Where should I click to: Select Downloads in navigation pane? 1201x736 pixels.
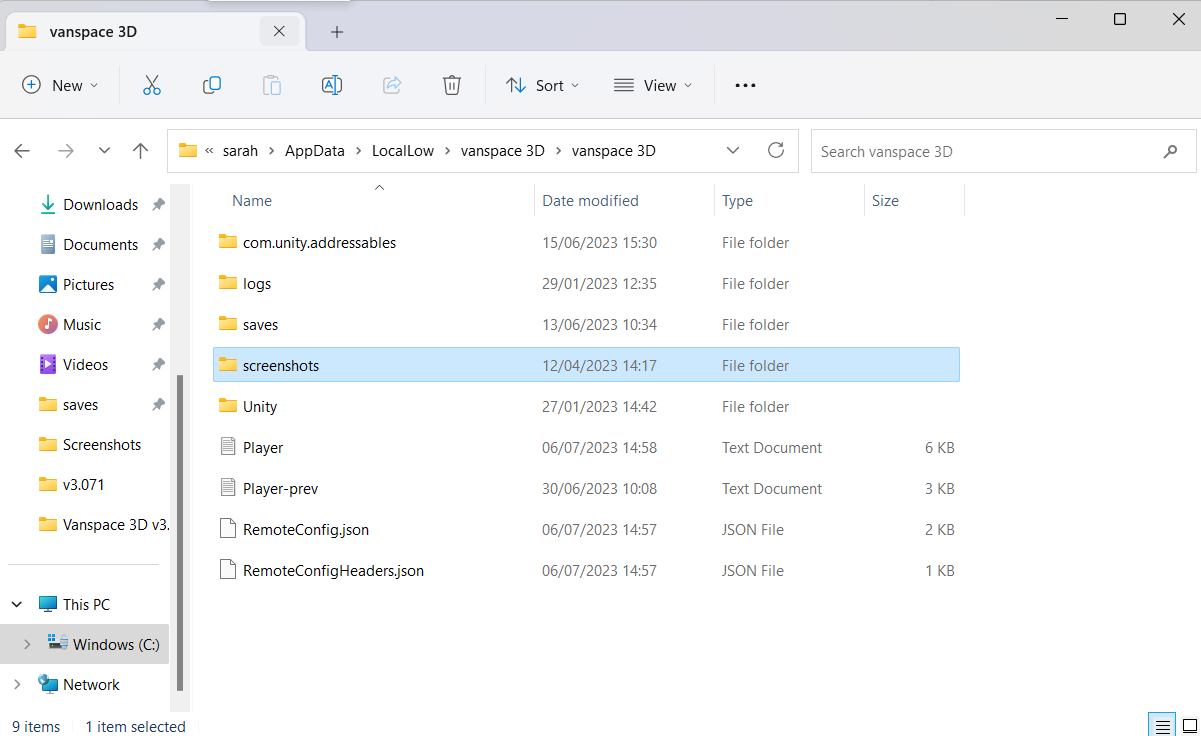[100, 204]
